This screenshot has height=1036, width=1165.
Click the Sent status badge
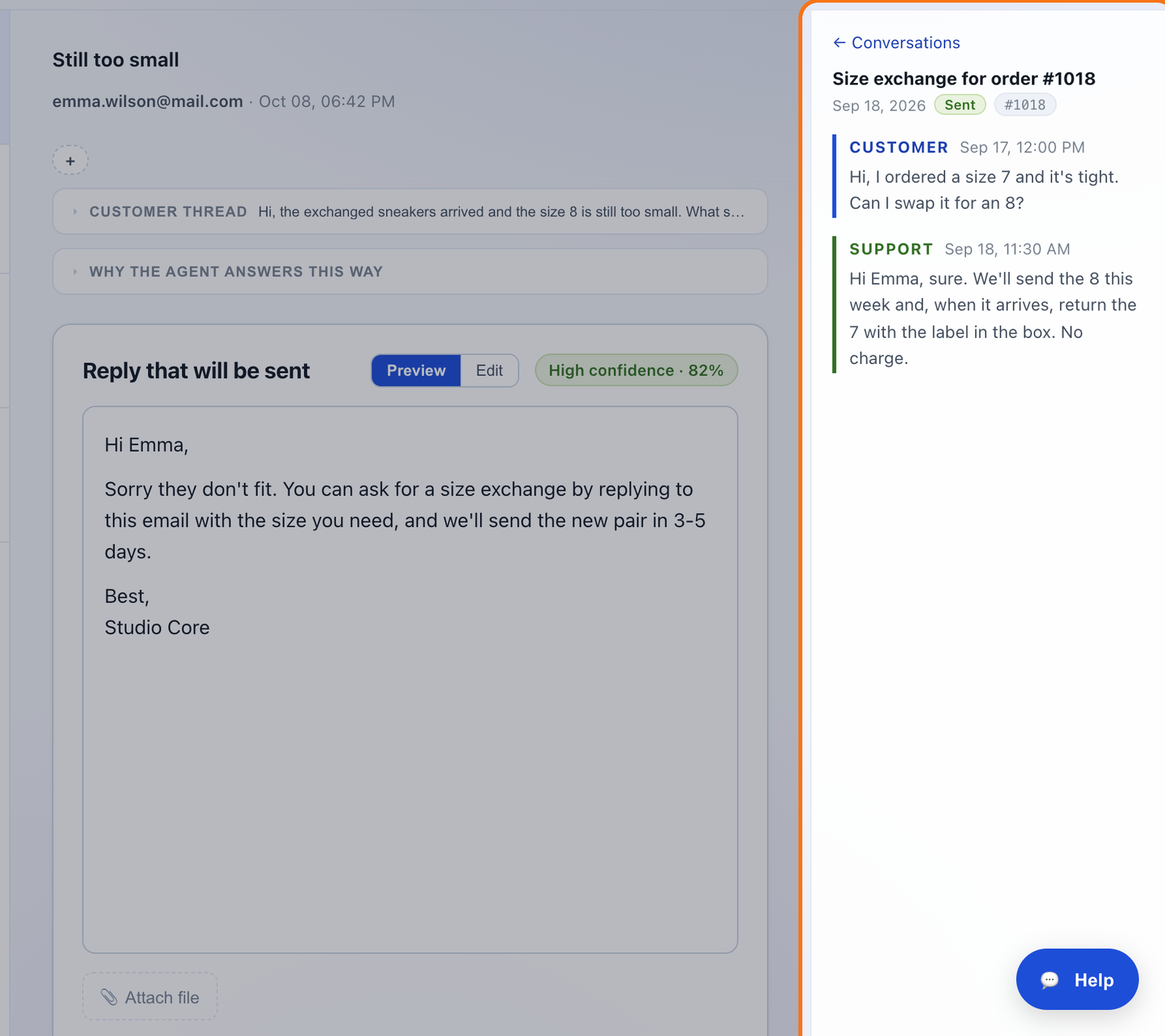[x=960, y=105]
